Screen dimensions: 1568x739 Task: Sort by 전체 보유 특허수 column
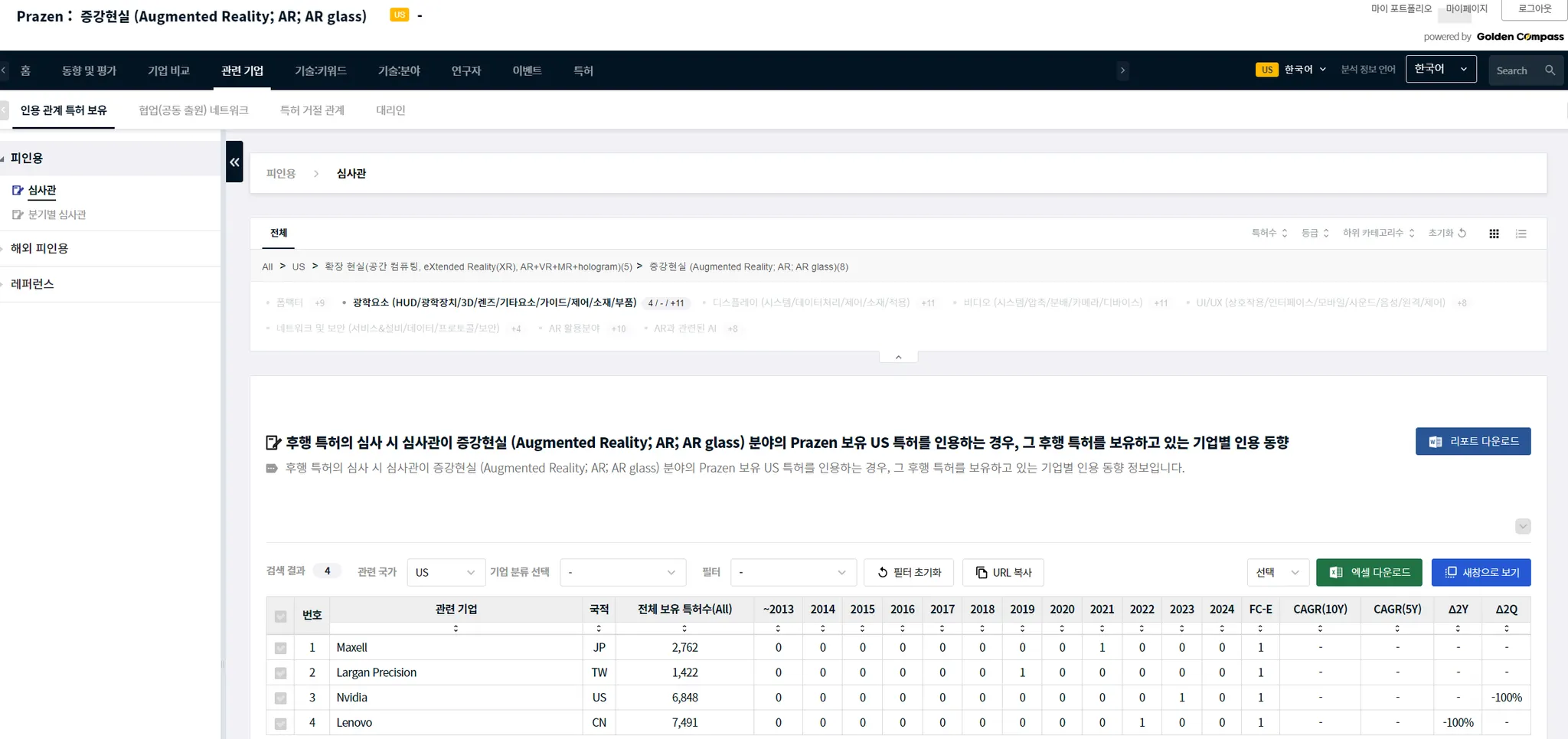coord(684,629)
